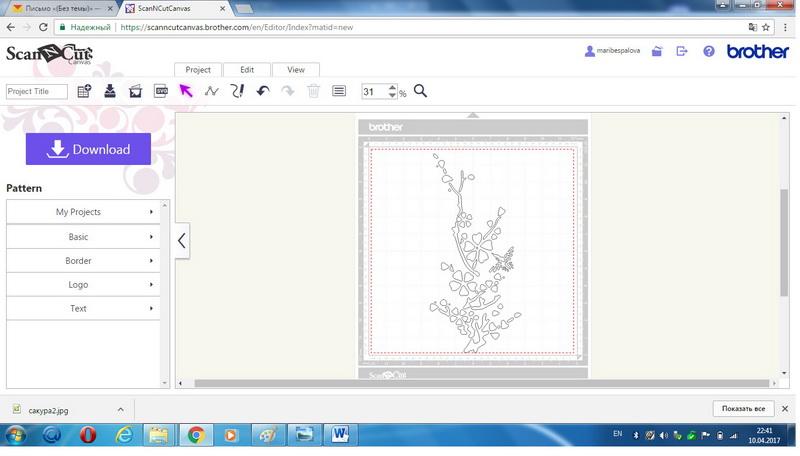Open the Project tab
This screenshot has height=456, width=800.
point(198,69)
